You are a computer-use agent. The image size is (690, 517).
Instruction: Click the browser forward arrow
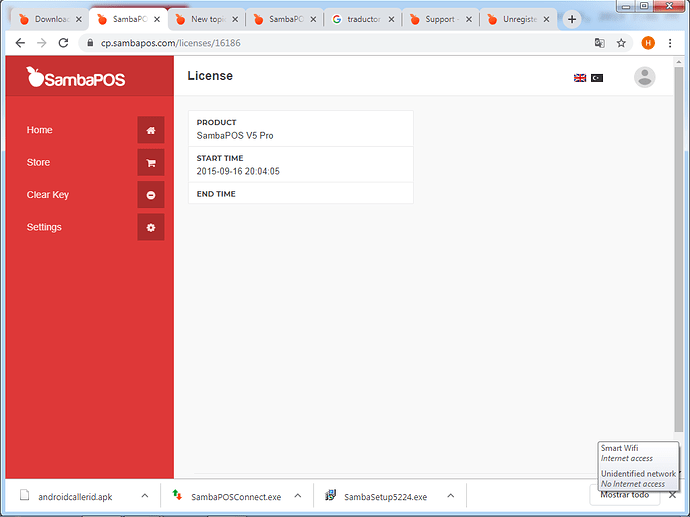coord(42,43)
